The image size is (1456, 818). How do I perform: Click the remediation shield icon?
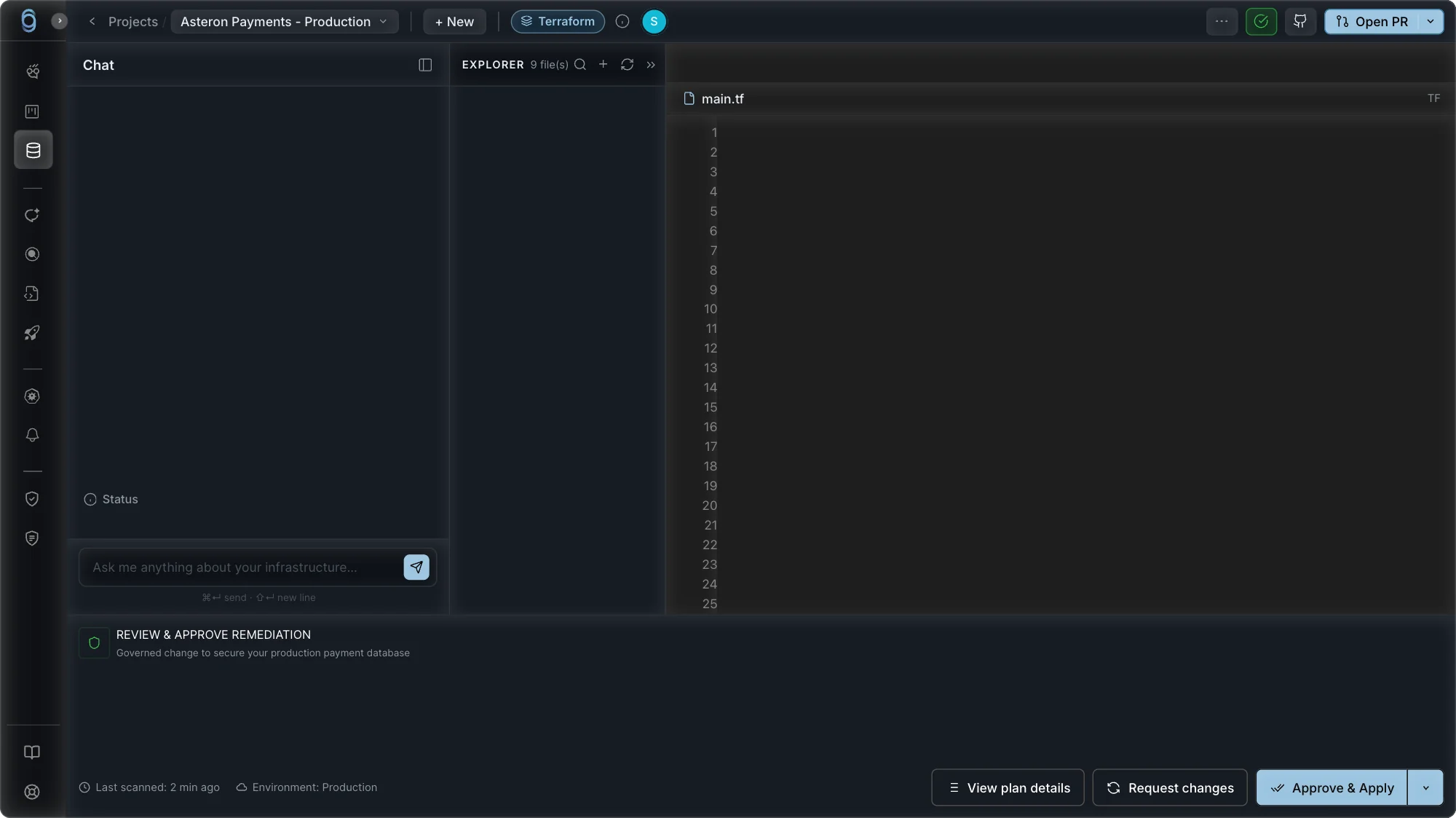(94, 643)
